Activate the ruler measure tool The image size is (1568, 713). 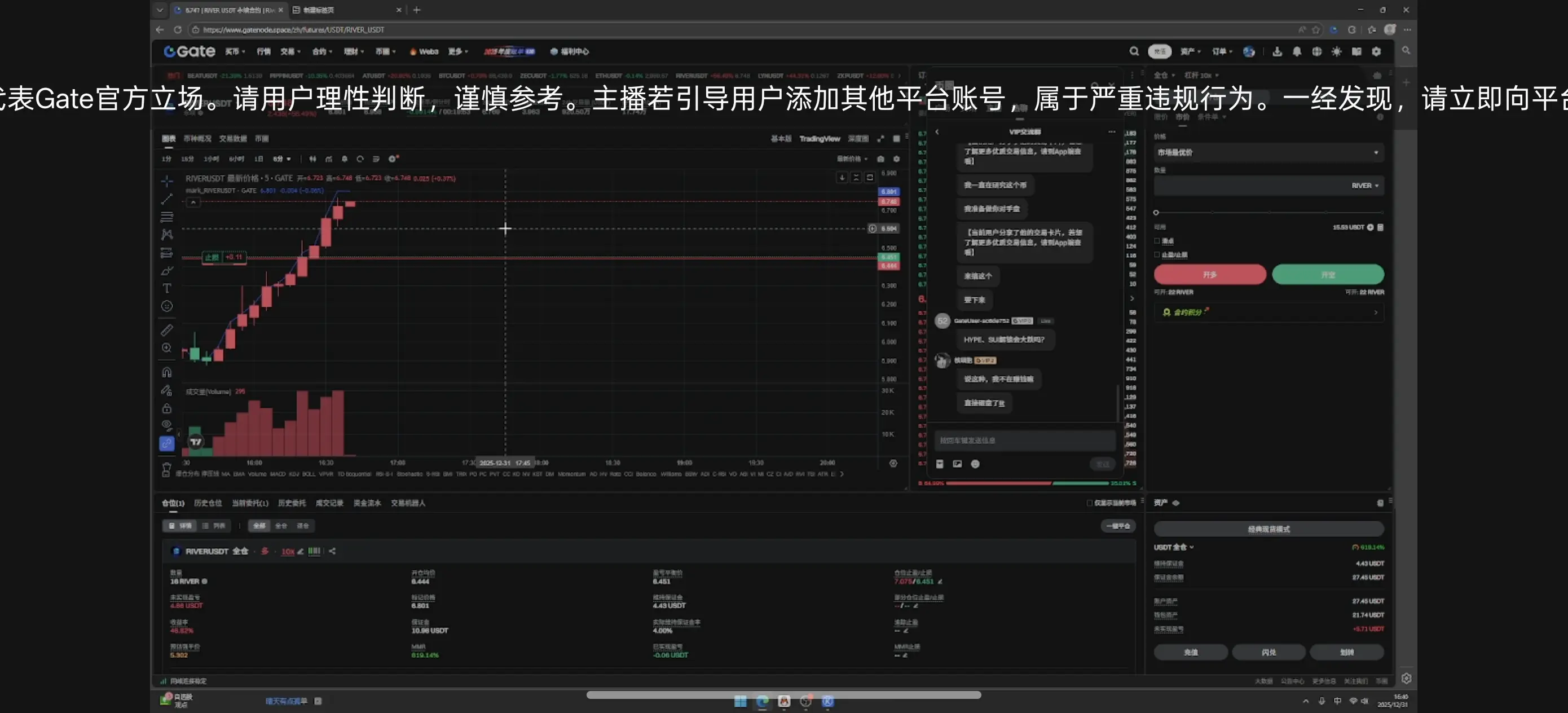(x=166, y=330)
